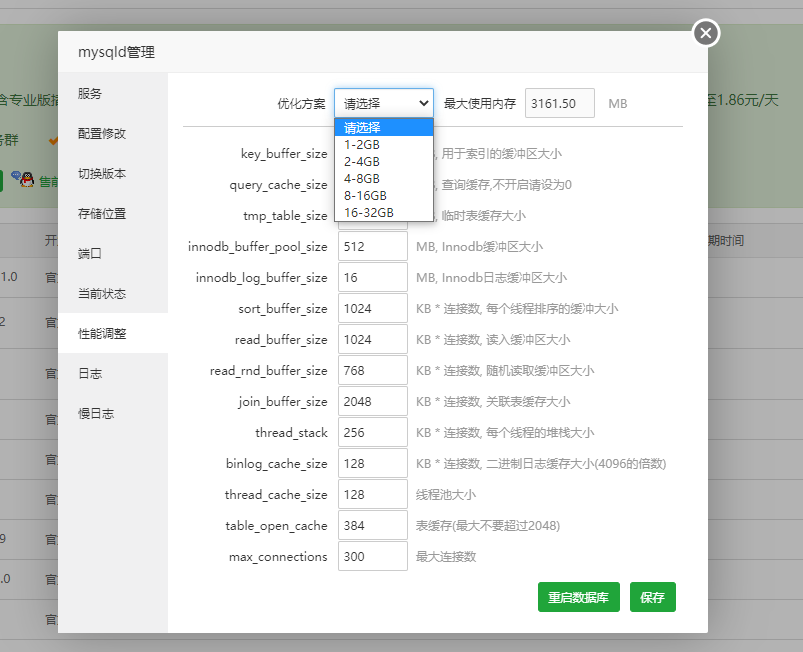
Task: Select the 8-16GB optimization option
Action: pos(365,195)
